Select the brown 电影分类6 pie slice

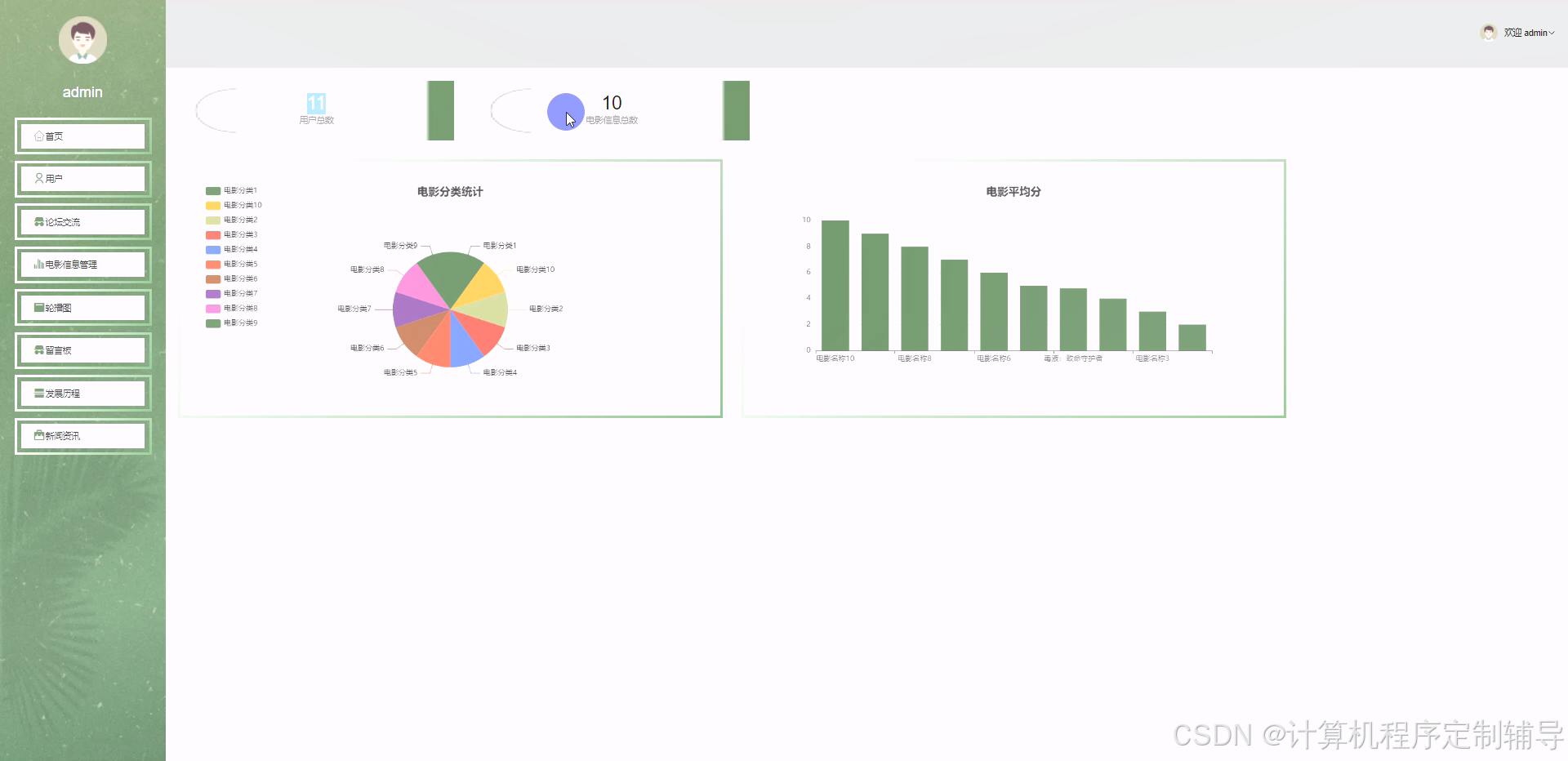[417, 334]
